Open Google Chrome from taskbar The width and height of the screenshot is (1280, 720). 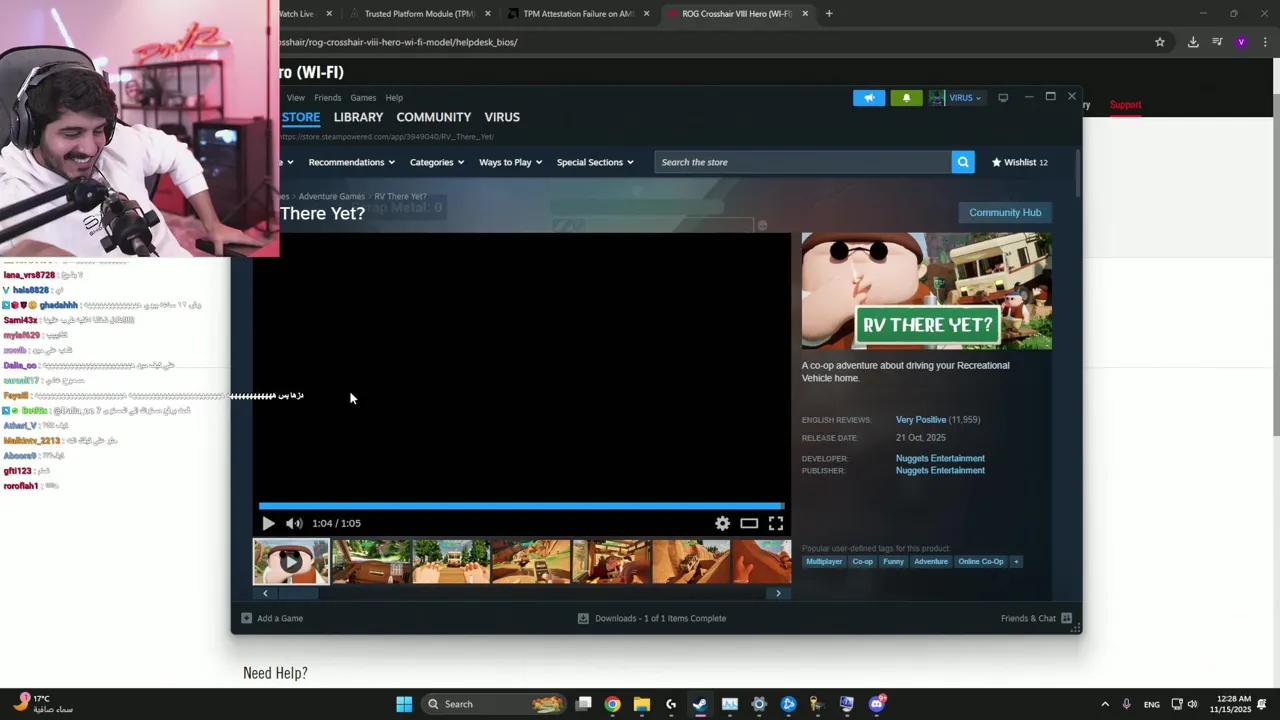pyautogui.click(x=612, y=704)
